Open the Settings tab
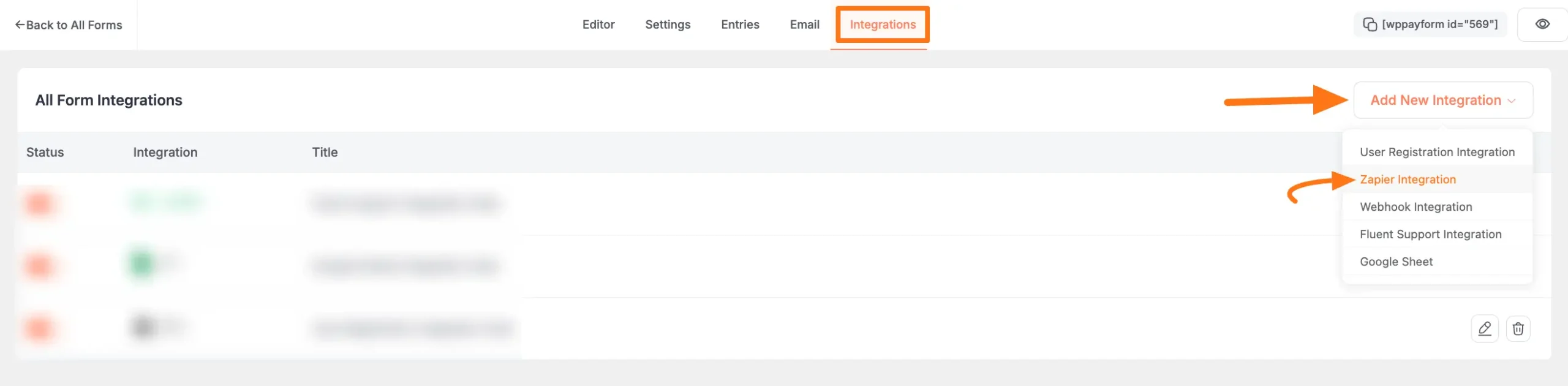The height and width of the screenshot is (386, 1568). pyautogui.click(x=667, y=25)
